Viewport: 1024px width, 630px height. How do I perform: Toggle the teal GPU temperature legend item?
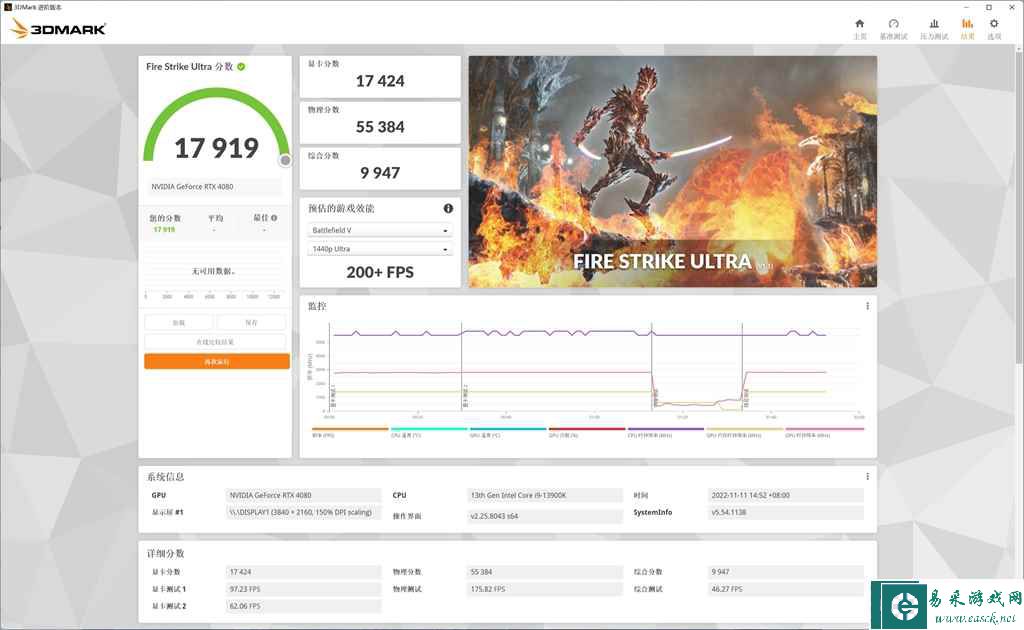click(x=507, y=432)
